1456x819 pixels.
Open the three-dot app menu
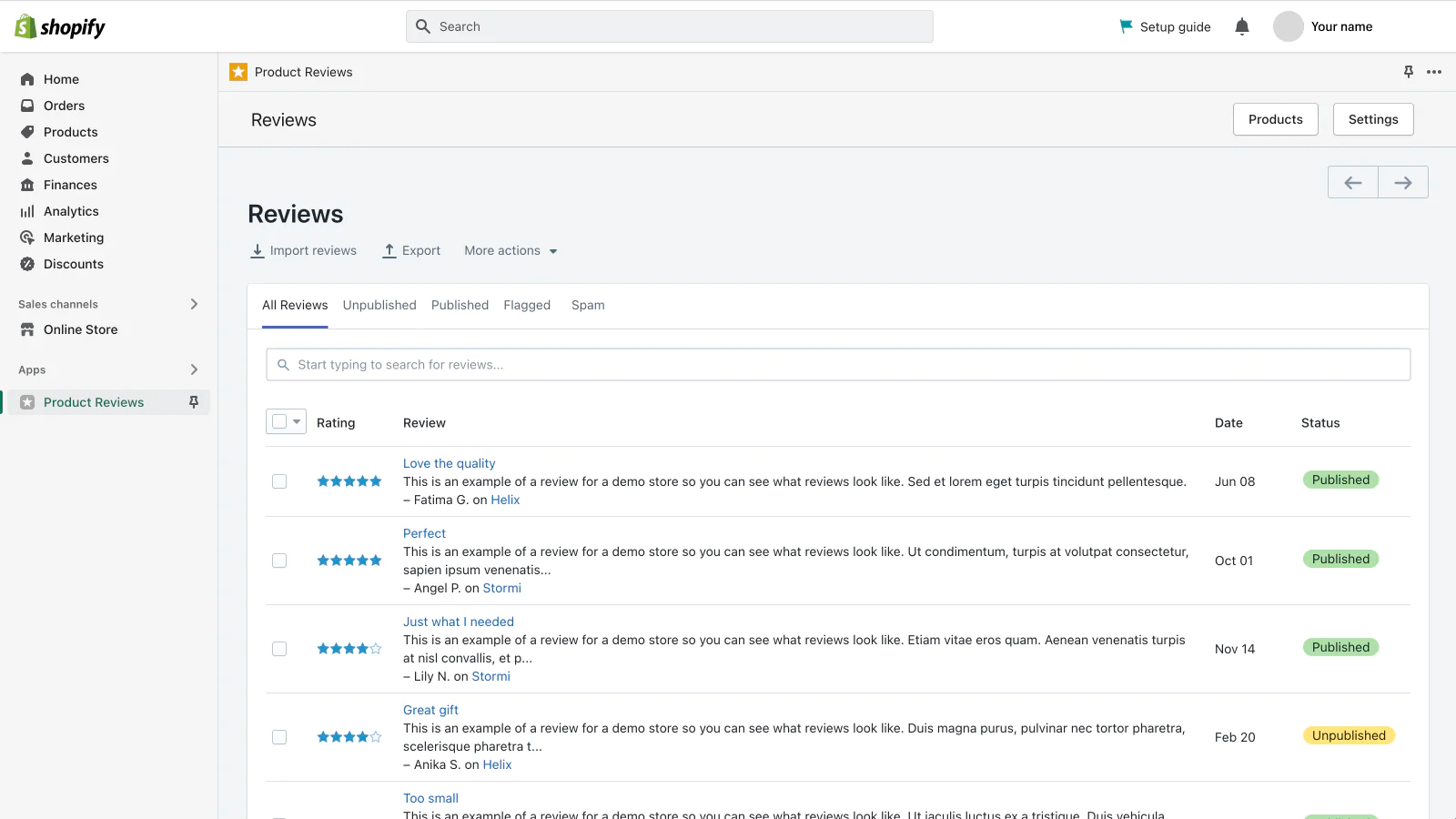point(1434,72)
